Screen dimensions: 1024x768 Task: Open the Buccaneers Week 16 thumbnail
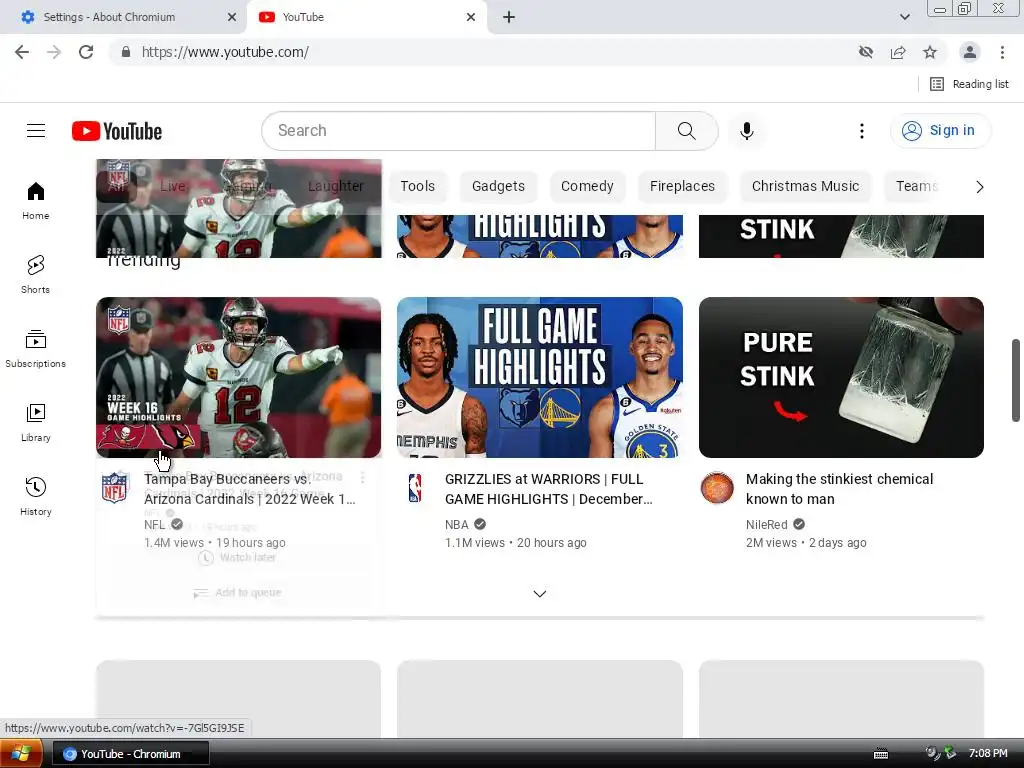238,377
